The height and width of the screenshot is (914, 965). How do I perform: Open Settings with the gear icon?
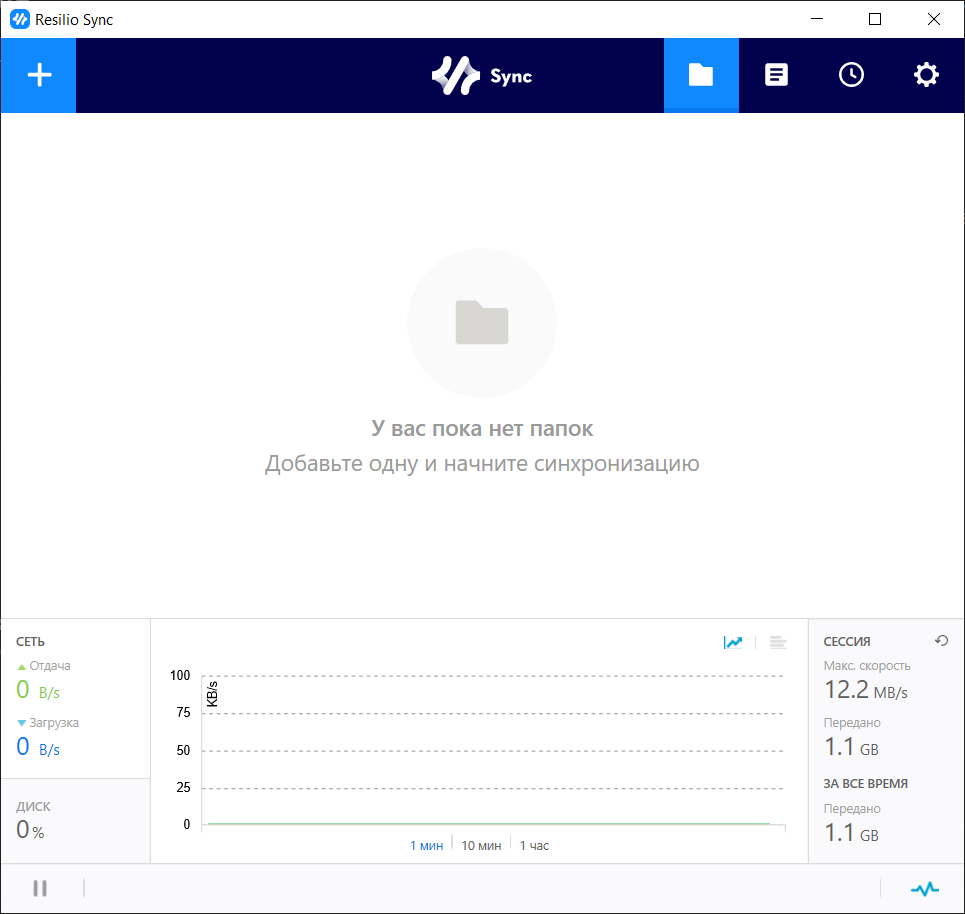point(926,75)
